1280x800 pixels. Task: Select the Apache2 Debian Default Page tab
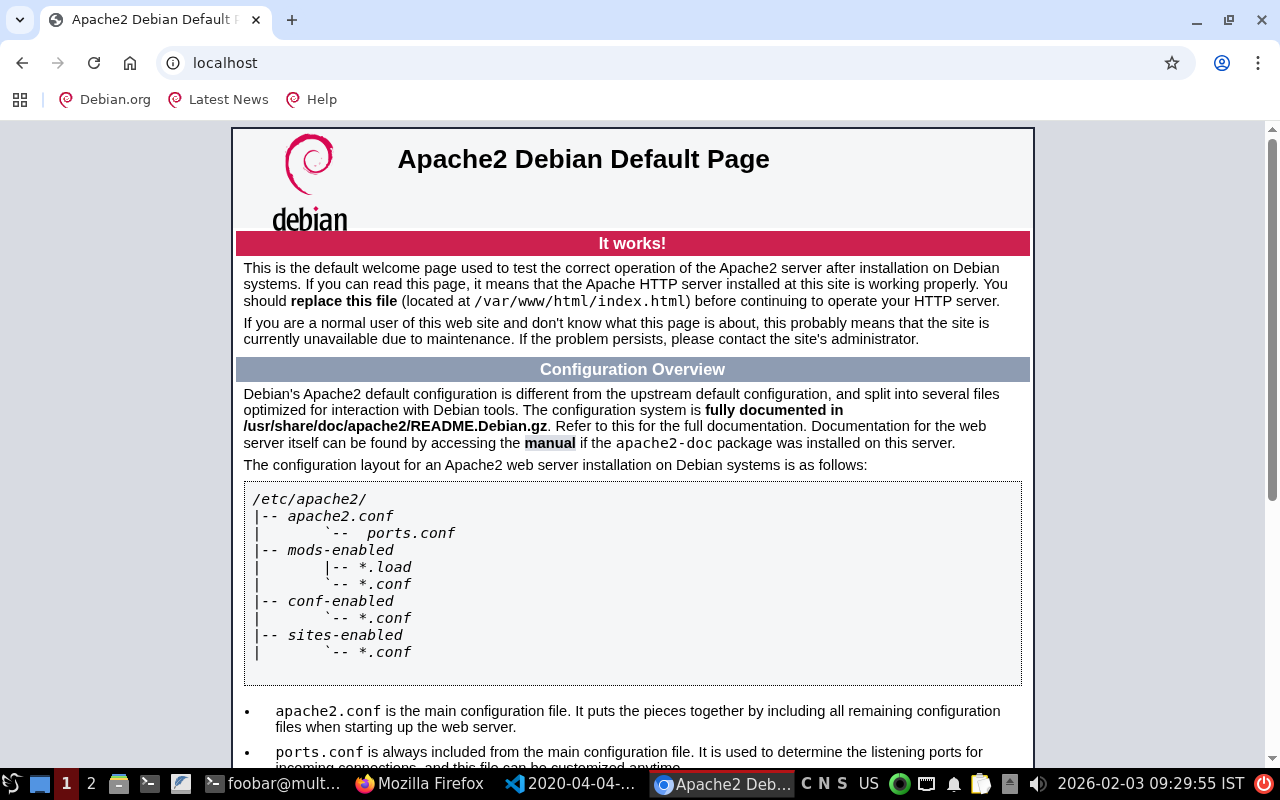point(155,20)
